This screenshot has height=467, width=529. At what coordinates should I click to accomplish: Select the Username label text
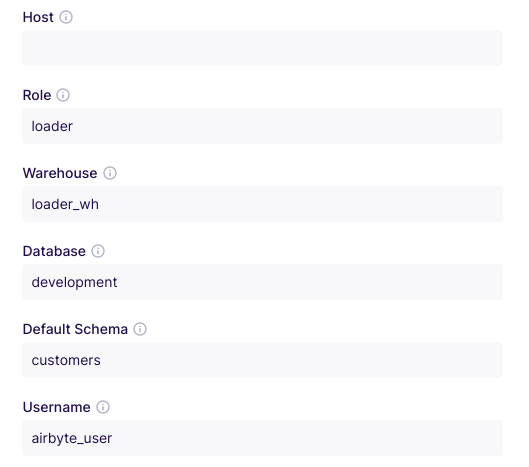tap(57, 407)
